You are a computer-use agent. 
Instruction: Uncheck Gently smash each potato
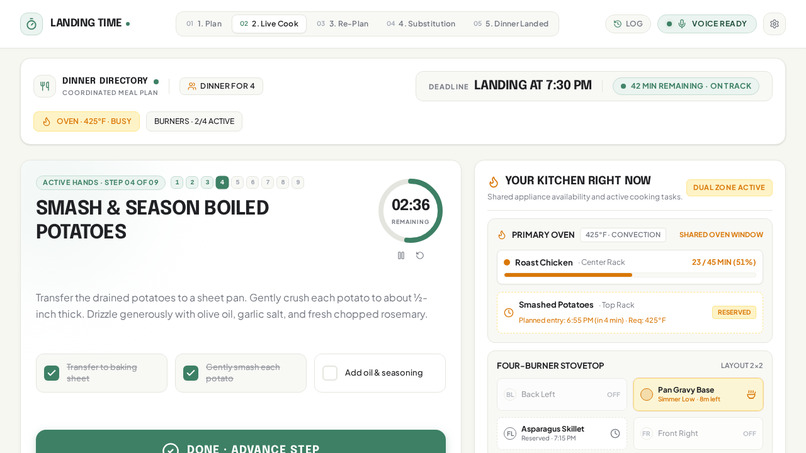coord(191,373)
